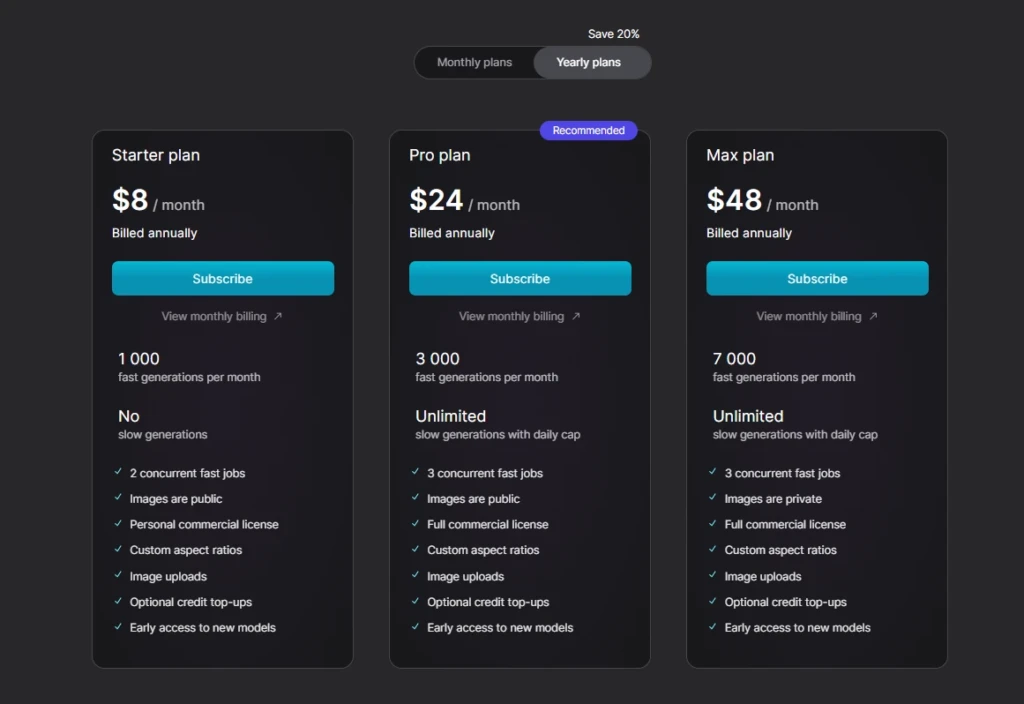Subscribe to the Starter plan
Image resolution: width=1024 pixels, height=704 pixels.
[x=223, y=278]
